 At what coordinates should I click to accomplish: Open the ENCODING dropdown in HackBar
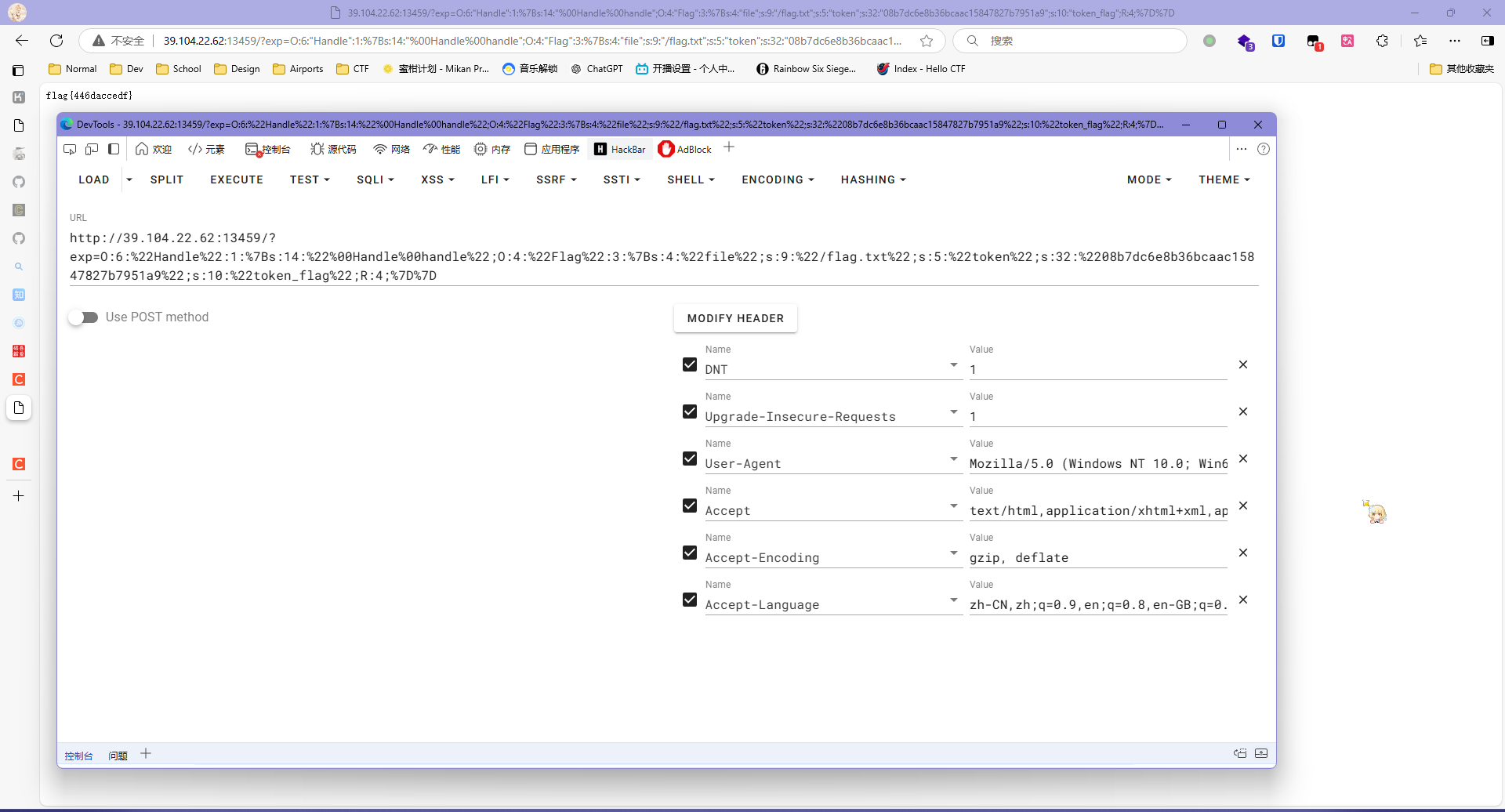point(778,179)
